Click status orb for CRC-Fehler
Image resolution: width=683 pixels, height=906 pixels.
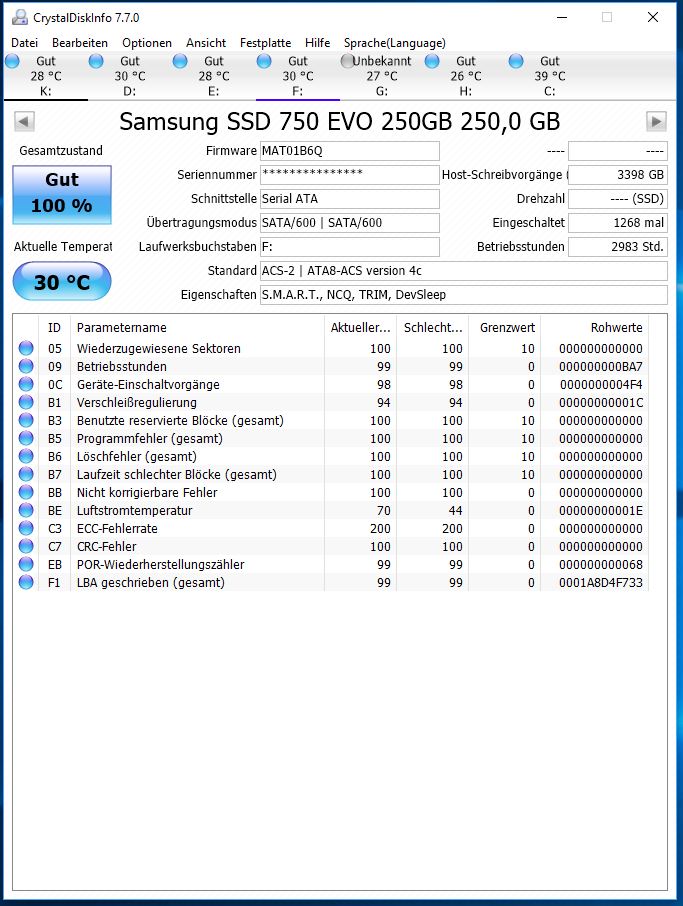(26, 545)
